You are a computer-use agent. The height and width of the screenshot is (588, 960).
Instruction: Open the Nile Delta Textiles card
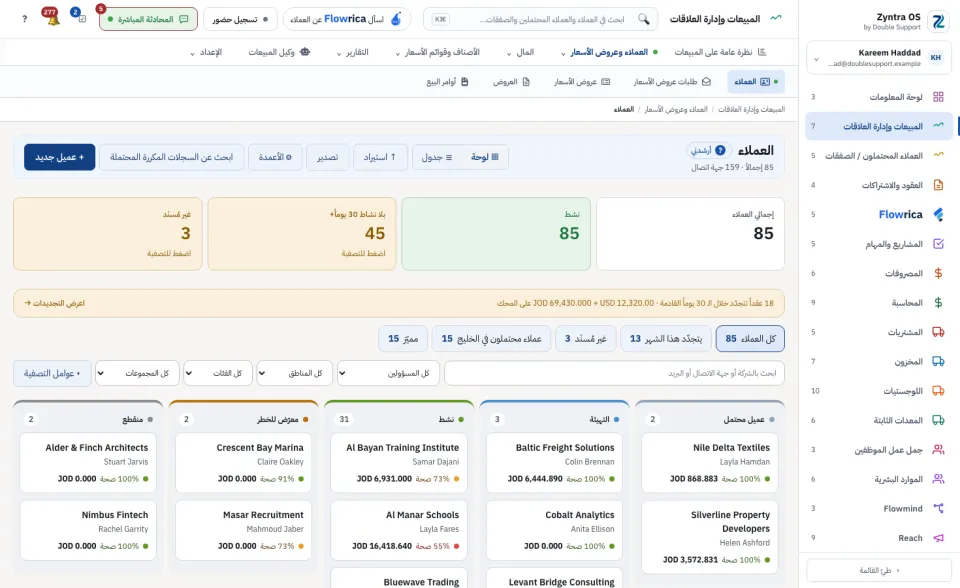pyautogui.click(x=710, y=462)
